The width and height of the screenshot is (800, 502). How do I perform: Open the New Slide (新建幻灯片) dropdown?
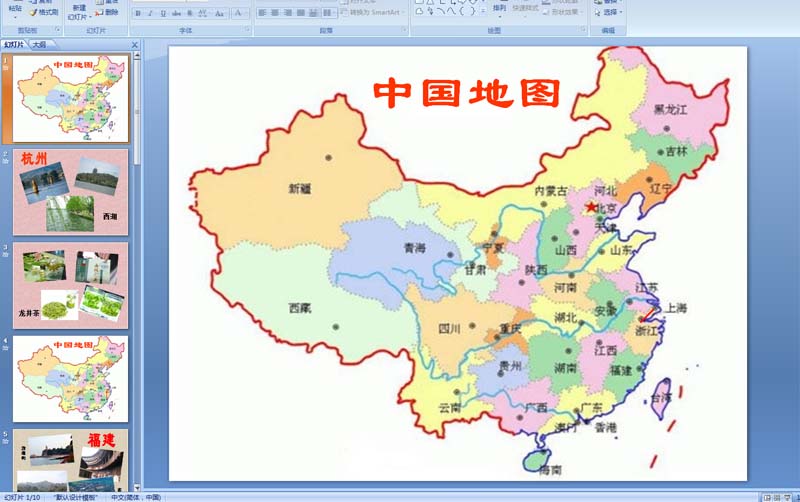point(78,13)
